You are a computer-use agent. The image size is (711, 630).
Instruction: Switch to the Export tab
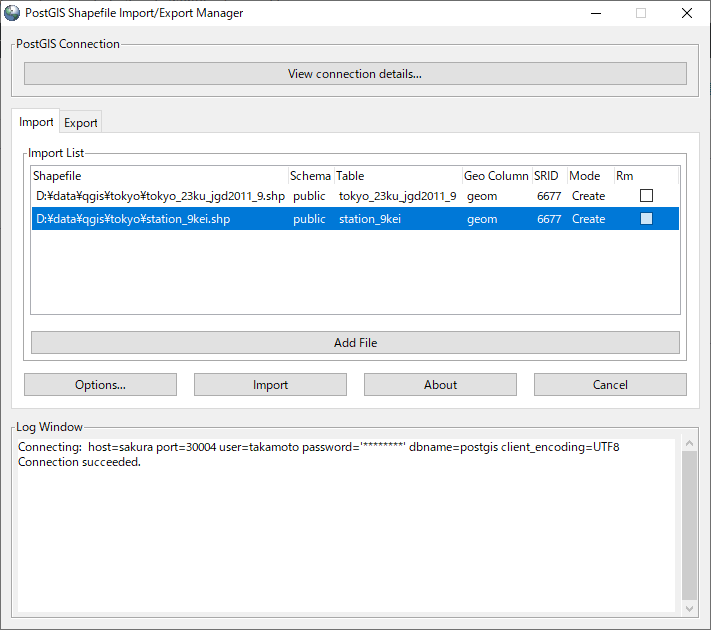tap(80, 122)
